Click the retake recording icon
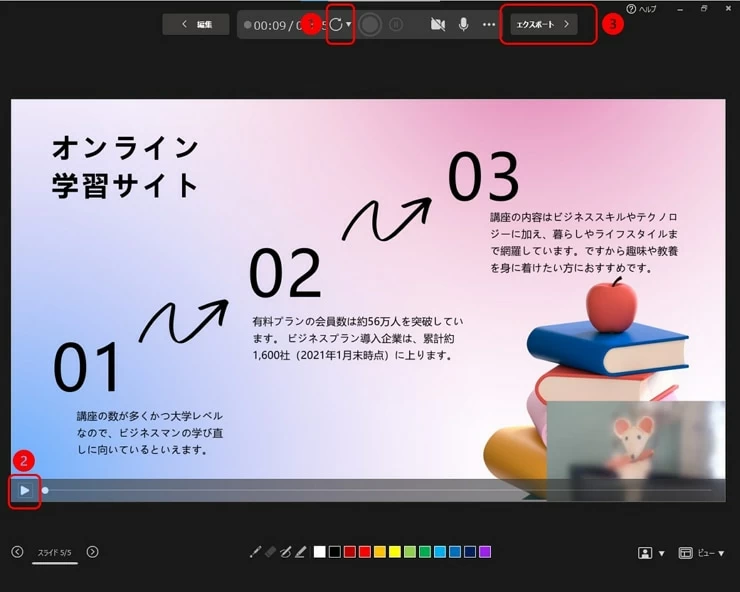740x592 pixels. 336,24
